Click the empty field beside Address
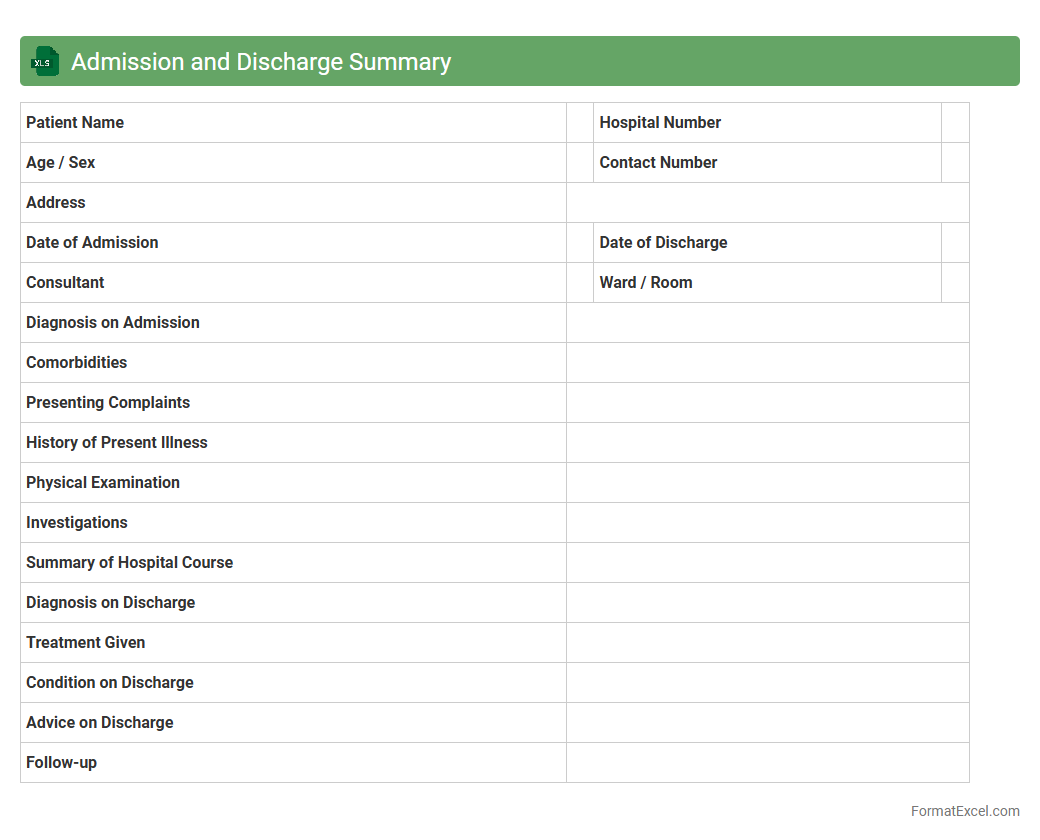Image resolution: width=1040 pixels, height=840 pixels. [767, 203]
